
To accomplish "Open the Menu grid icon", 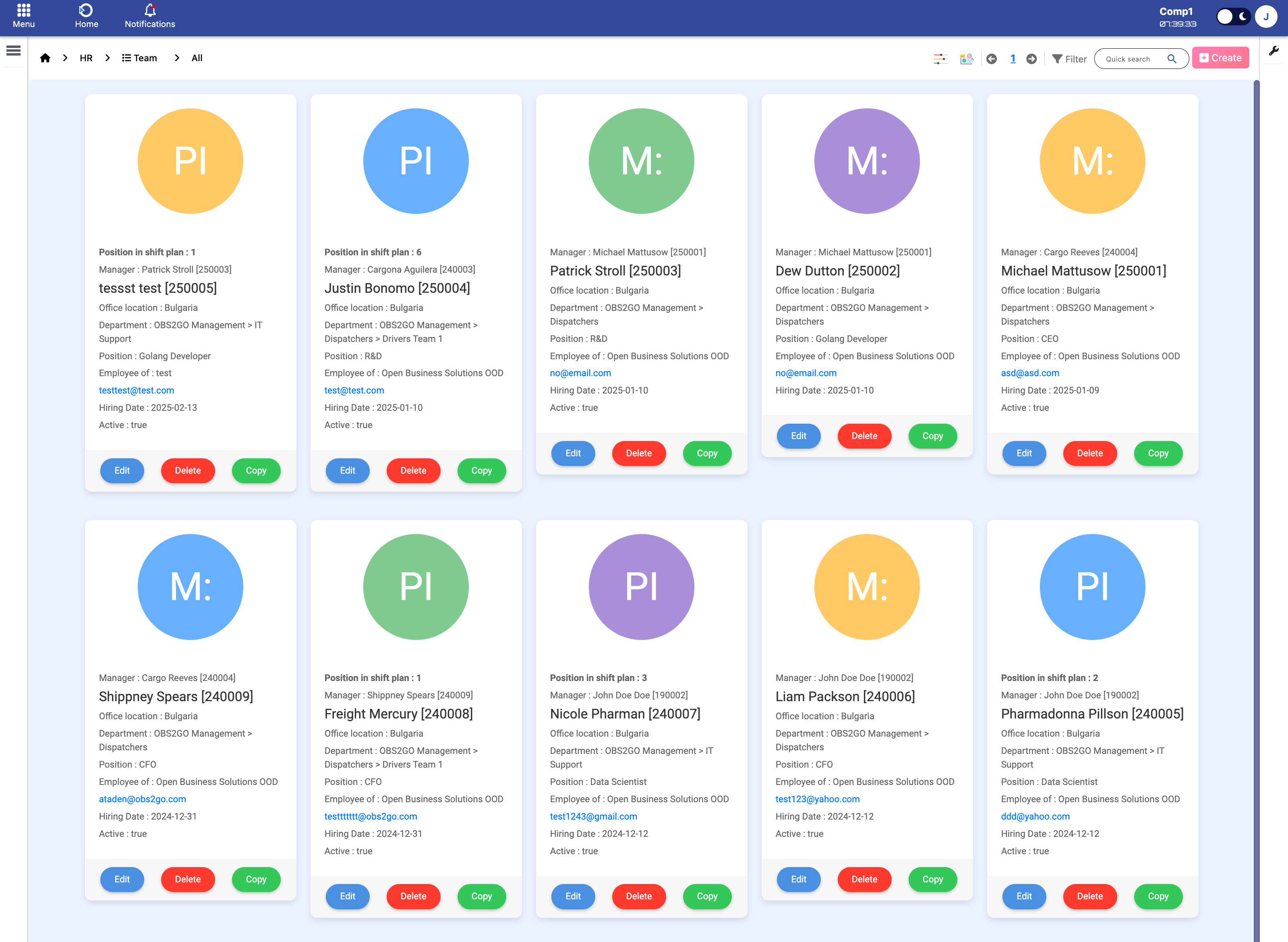I will tap(23, 16).
